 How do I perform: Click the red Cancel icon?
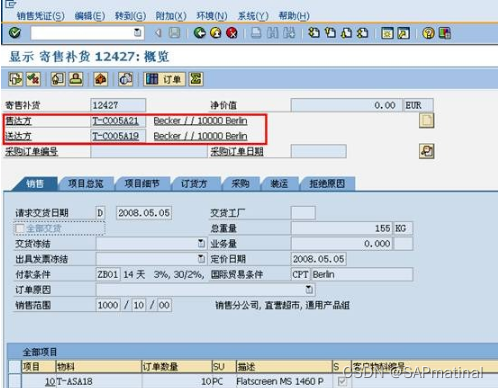[232, 33]
